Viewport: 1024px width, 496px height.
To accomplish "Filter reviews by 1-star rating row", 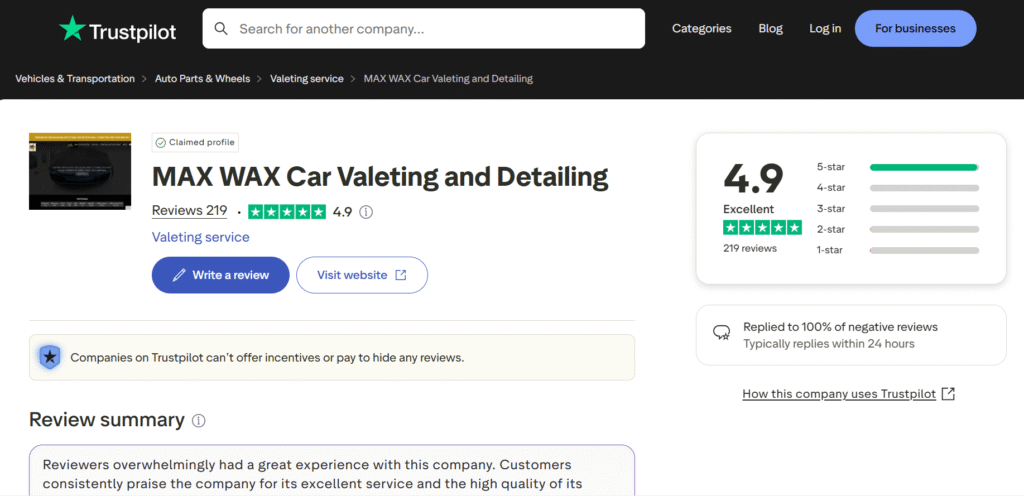I will (897, 250).
